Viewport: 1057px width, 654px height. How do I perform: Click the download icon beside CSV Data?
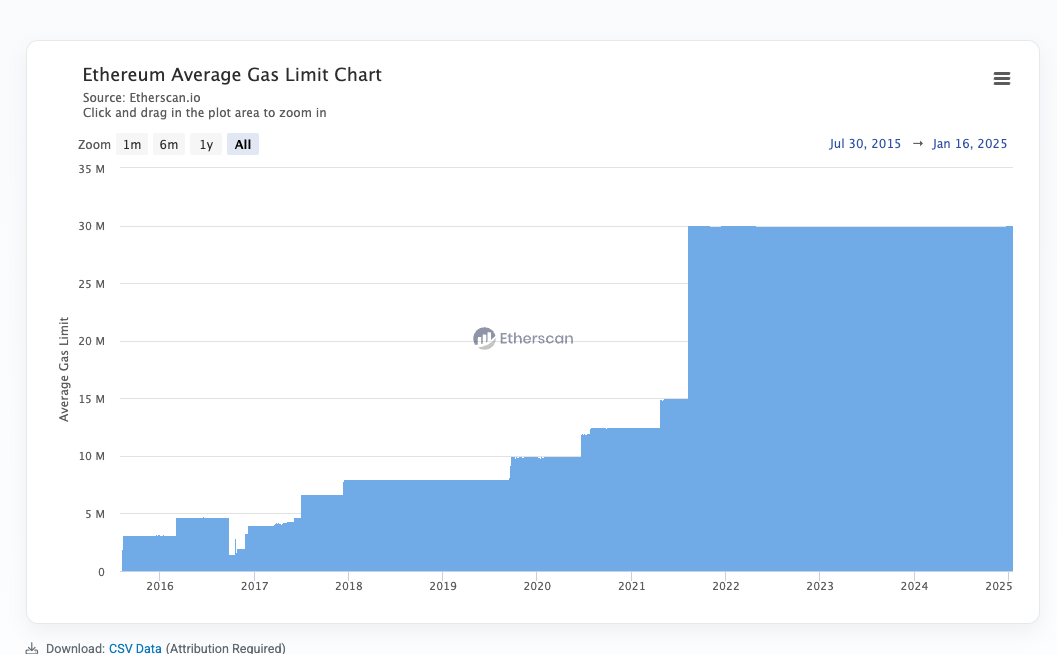coord(32,649)
